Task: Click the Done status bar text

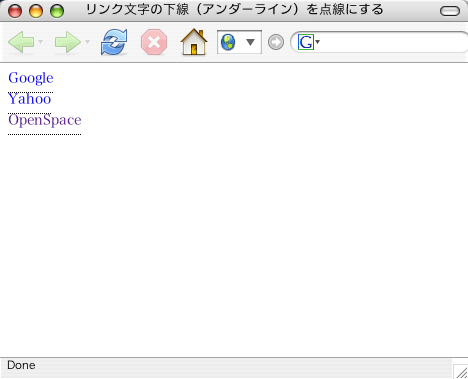Action: [21, 365]
